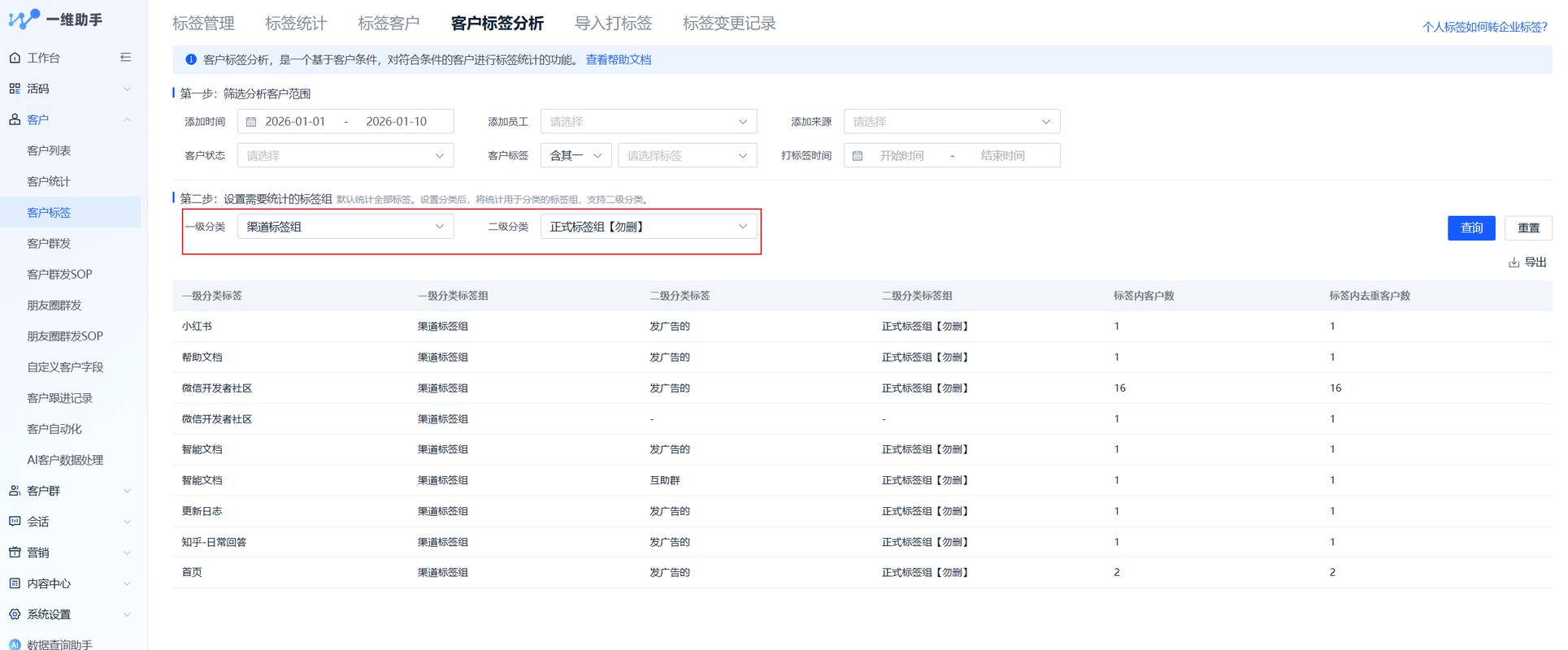Image resolution: width=1568 pixels, height=650 pixels.
Task: Click the 数据查询助手 AI icon
Action: (15, 644)
